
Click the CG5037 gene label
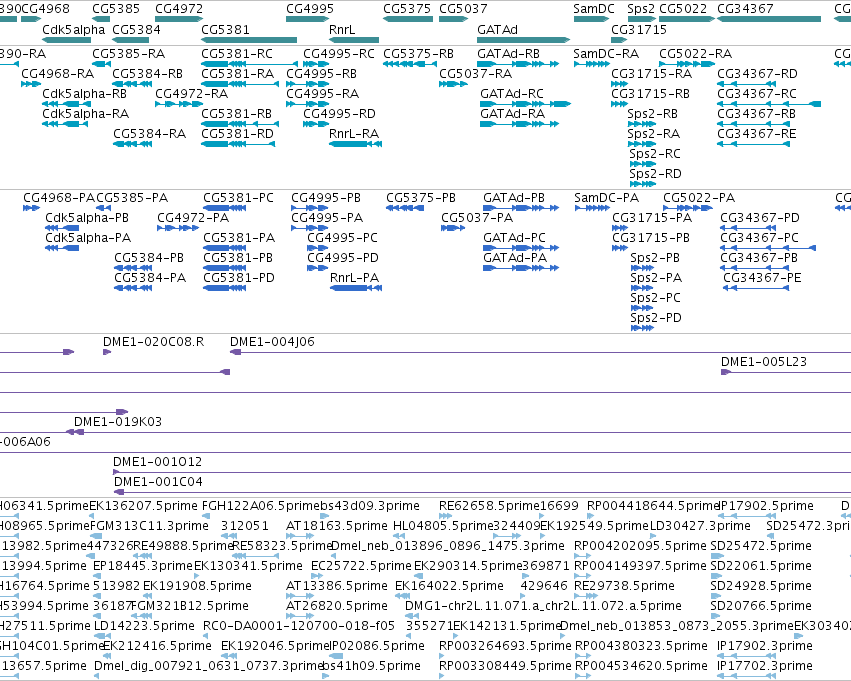[x=463, y=9]
